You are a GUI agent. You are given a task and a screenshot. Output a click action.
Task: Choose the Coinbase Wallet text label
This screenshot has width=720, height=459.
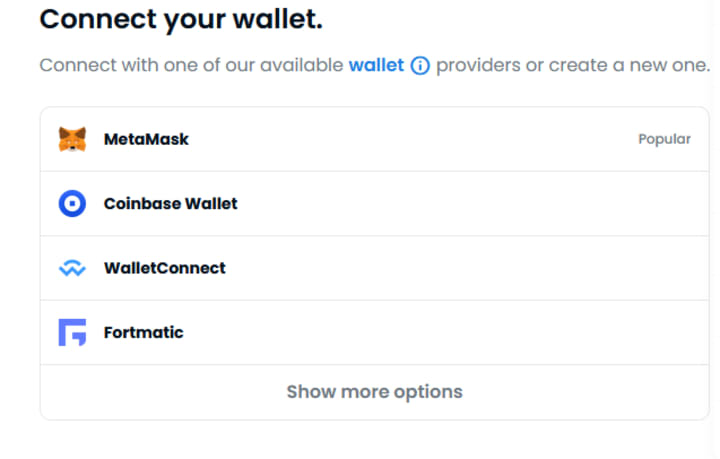[x=170, y=204]
